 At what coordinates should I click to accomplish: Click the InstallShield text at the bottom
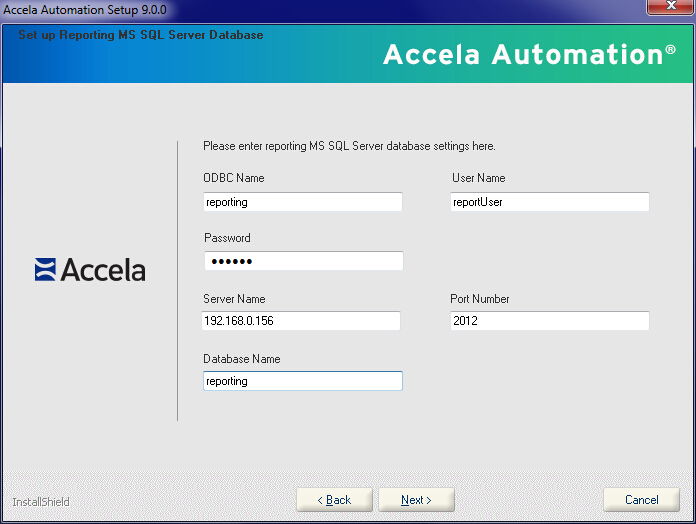tap(41, 501)
